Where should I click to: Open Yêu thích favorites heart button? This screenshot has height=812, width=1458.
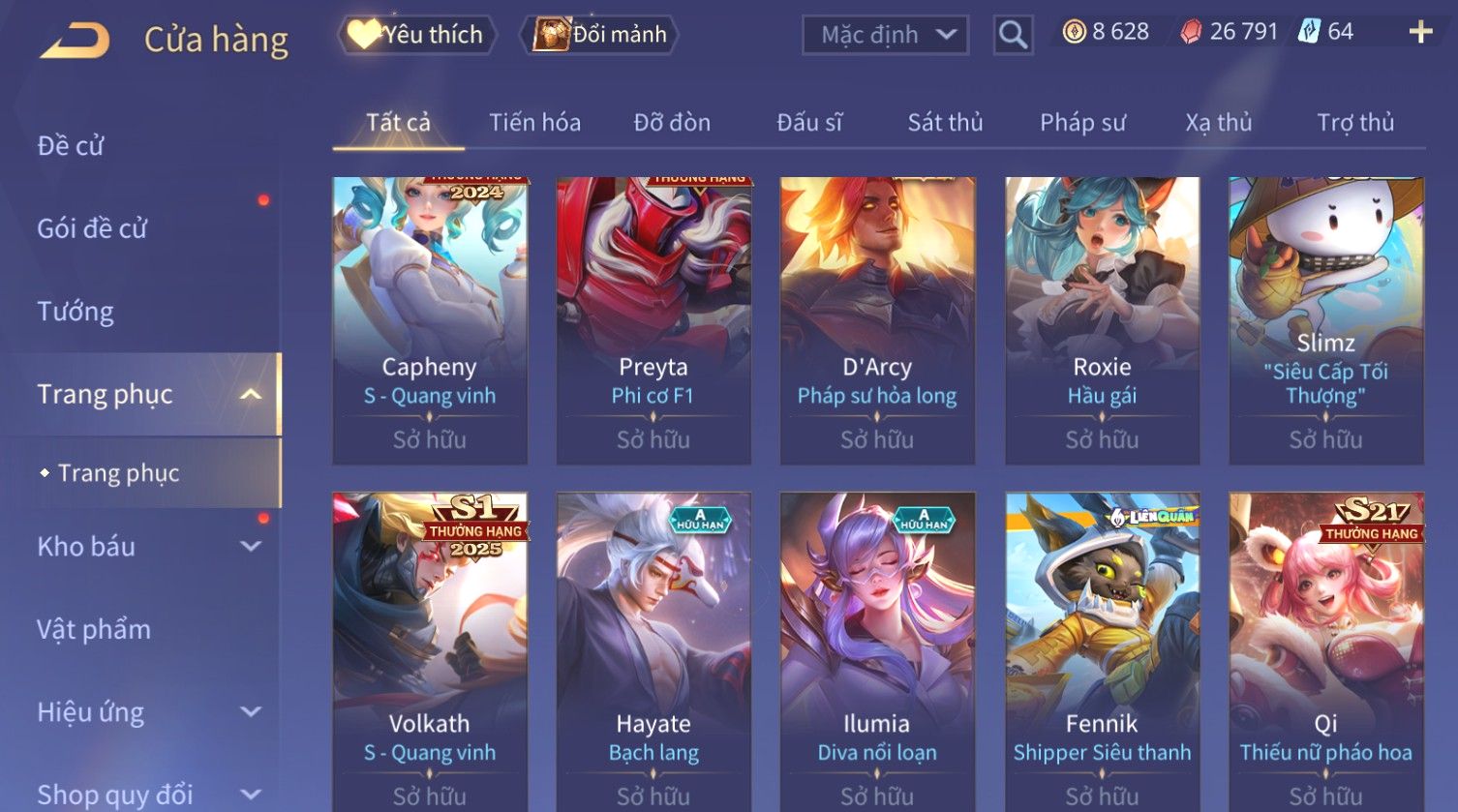[416, 35]
